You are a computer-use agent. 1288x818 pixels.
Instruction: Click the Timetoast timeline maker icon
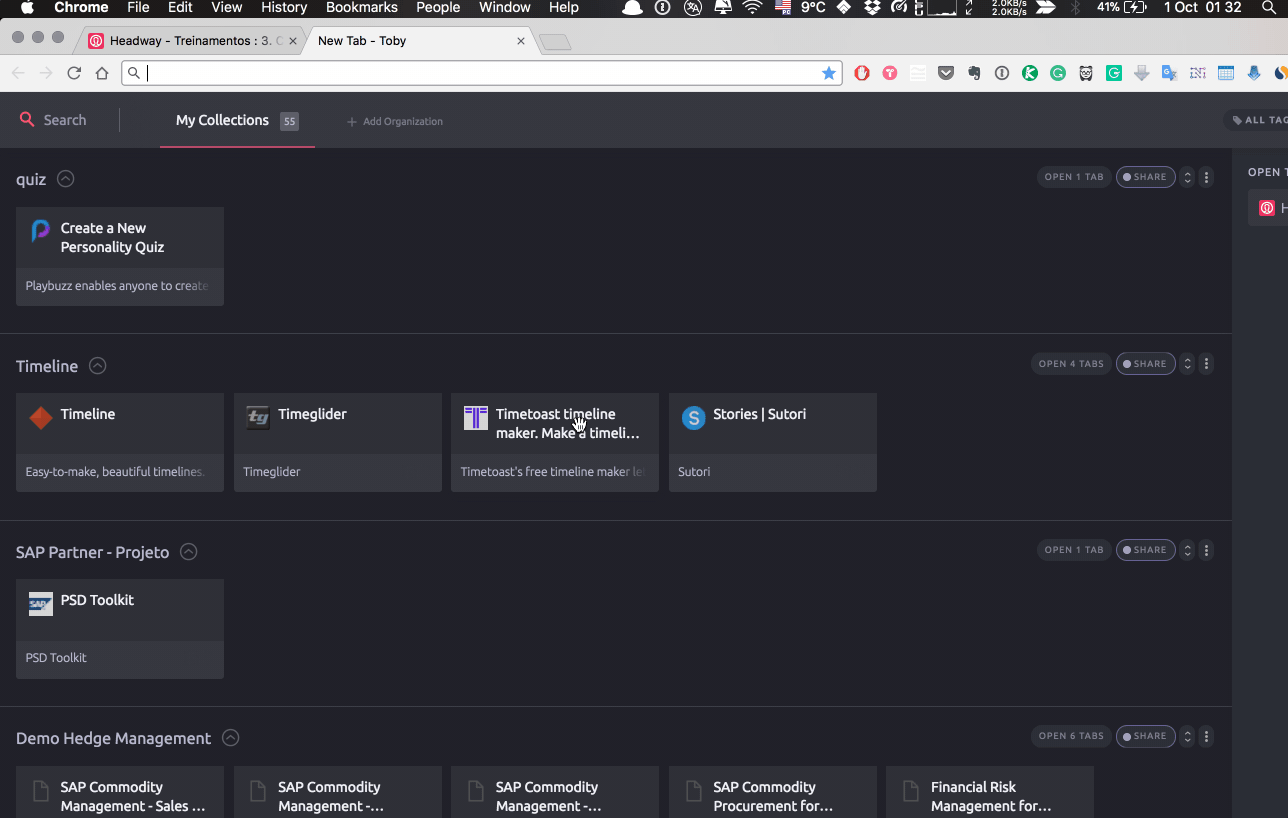point(476,418)
